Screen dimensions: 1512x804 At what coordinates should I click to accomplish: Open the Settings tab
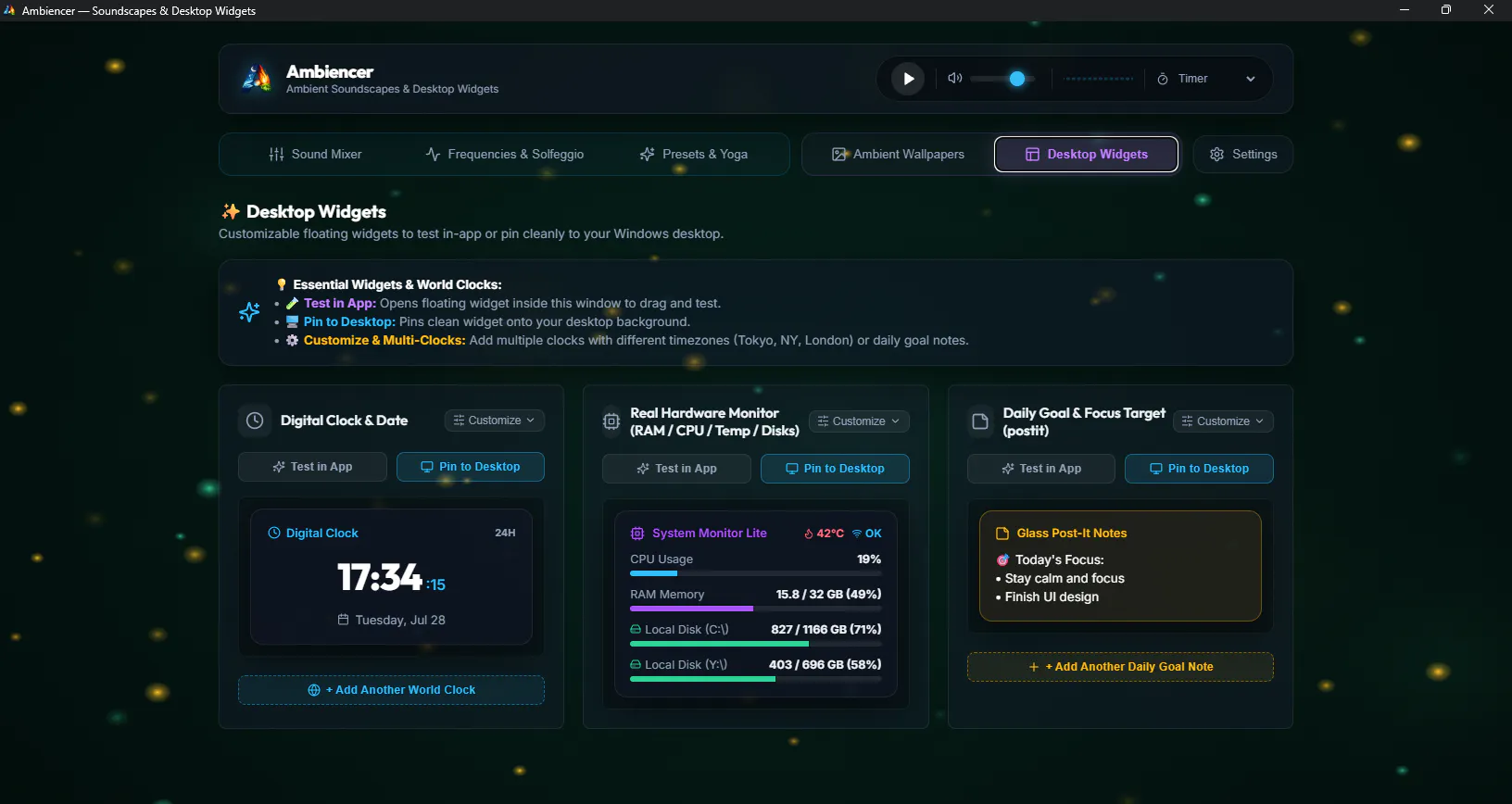1243,154
